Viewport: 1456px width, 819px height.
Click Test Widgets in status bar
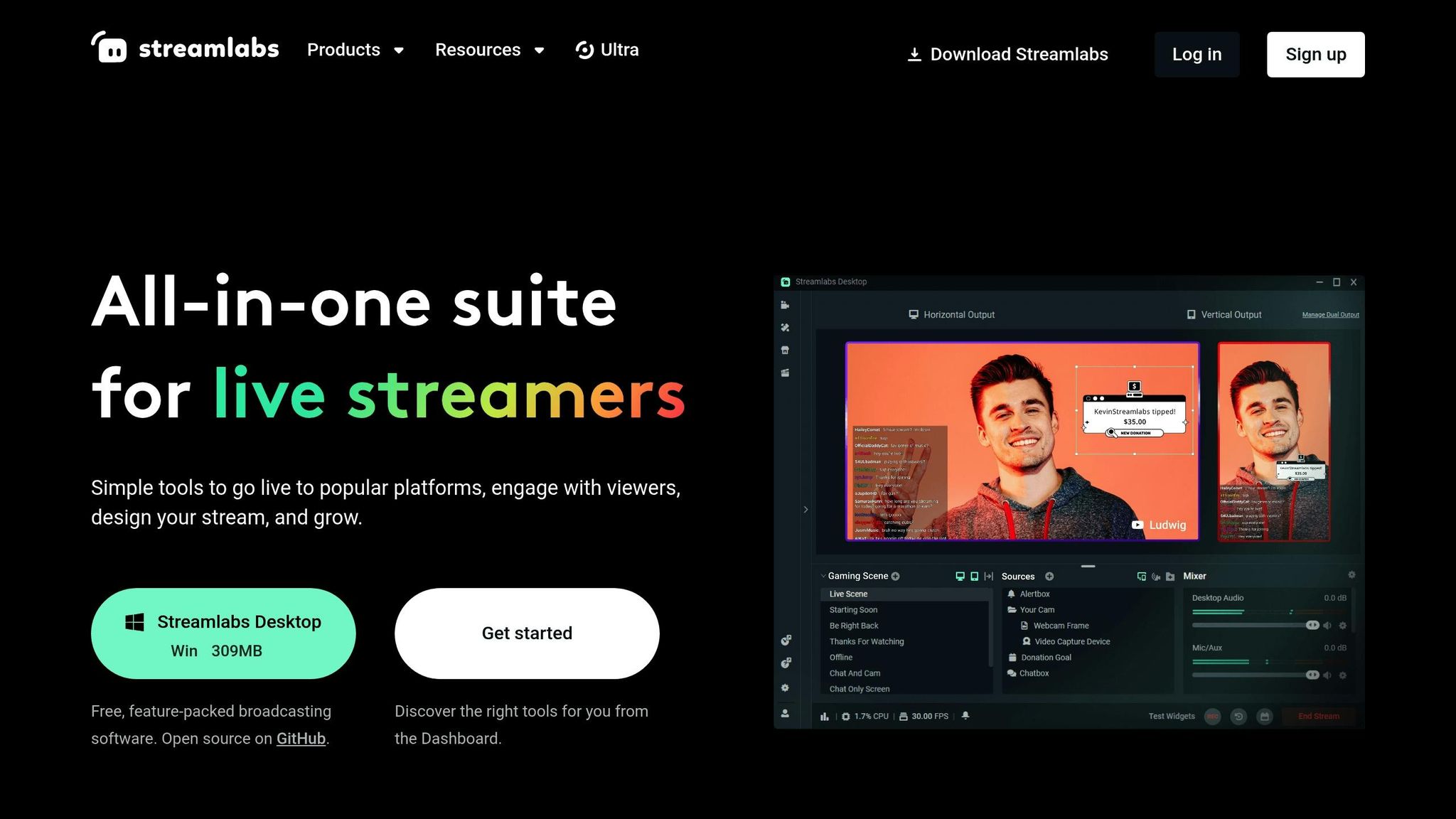point(1172,717)
